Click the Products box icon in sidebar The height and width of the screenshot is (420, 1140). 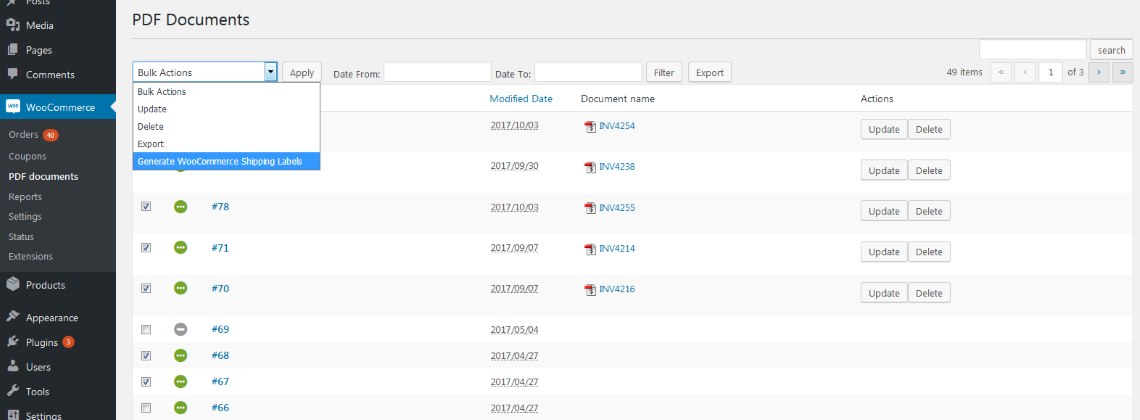[12, 285]
